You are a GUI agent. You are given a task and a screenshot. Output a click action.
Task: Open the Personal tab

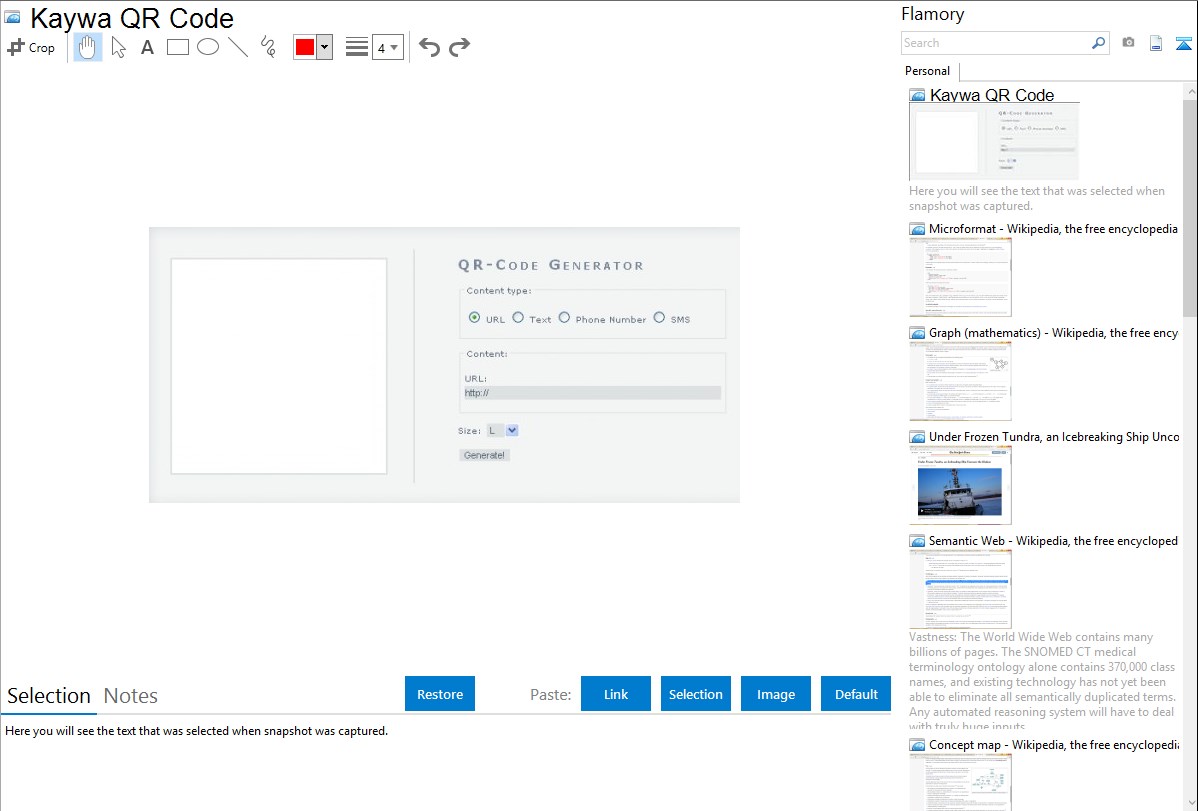[x=928, y=71]
